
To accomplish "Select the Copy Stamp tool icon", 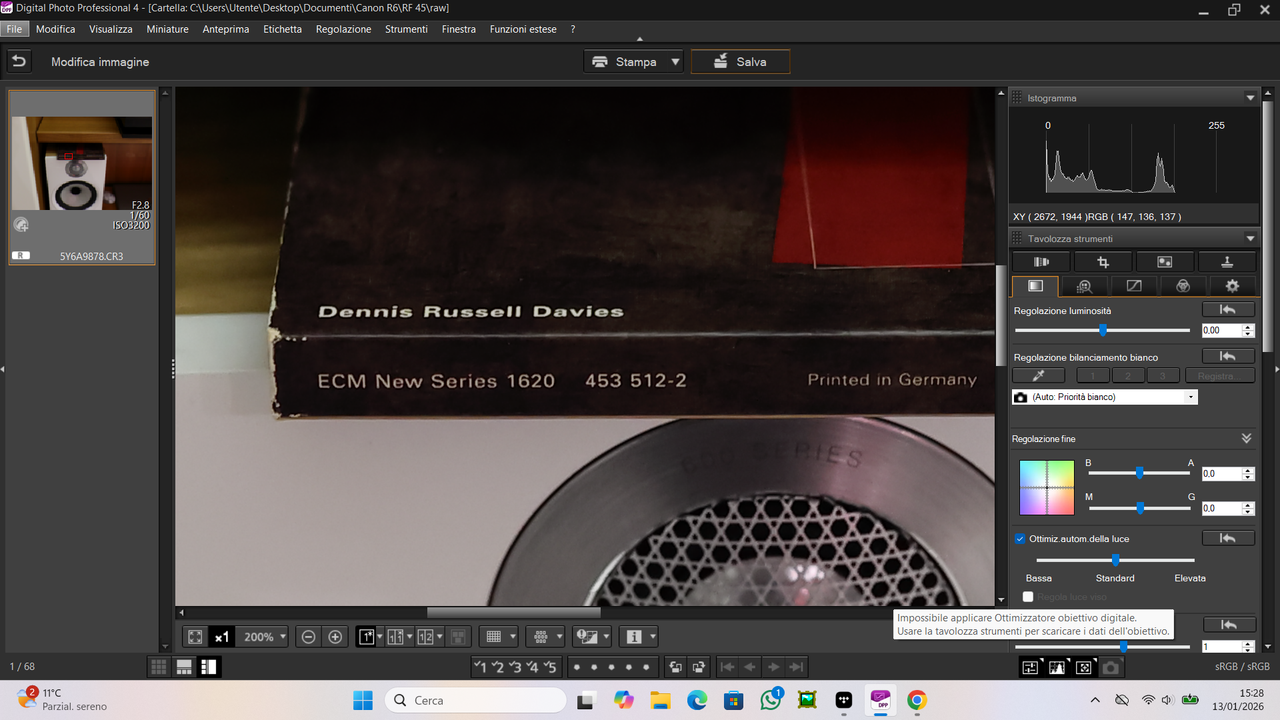I will pos(1227,261).
